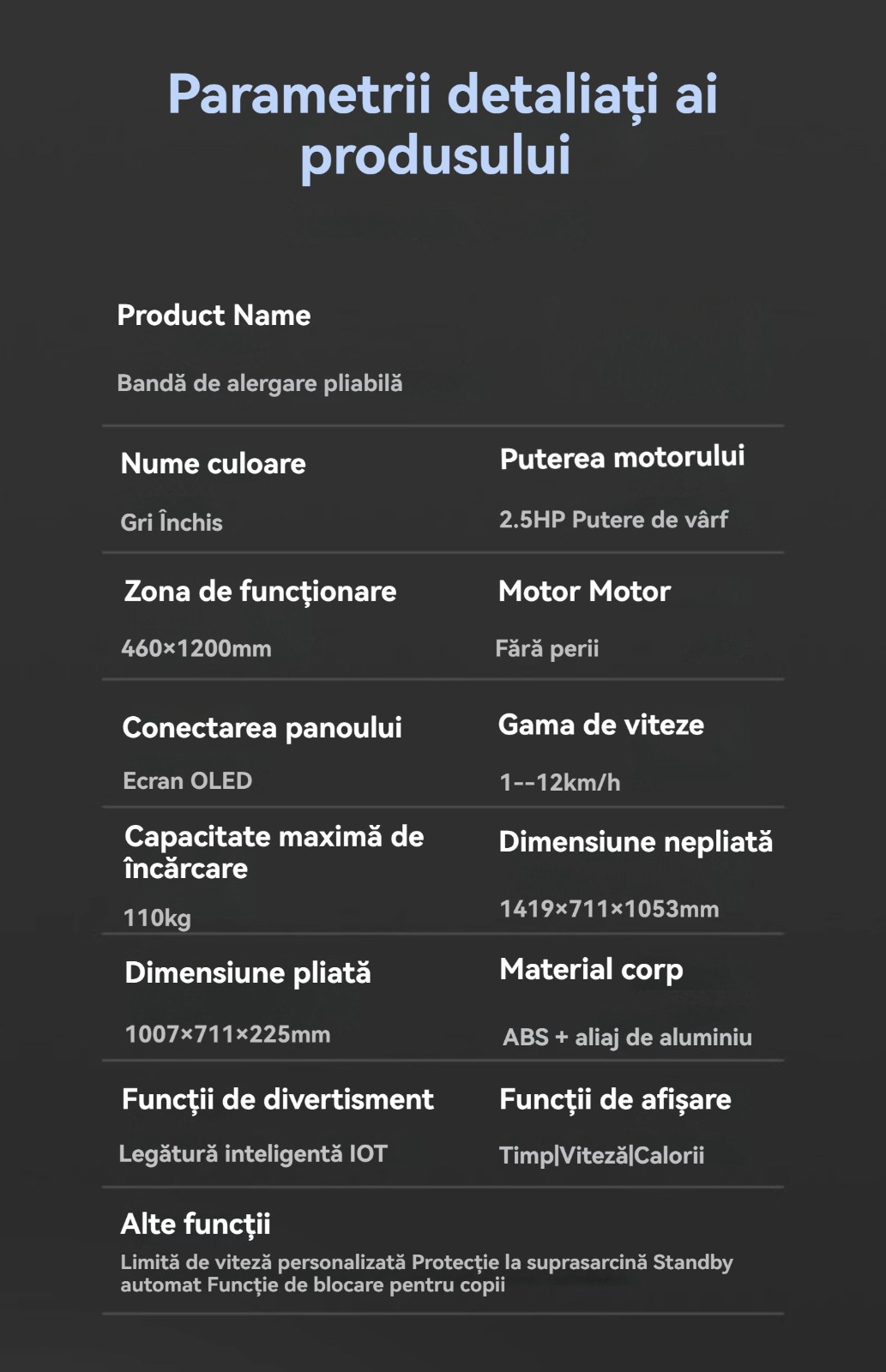
Task: Select the "Fără perii" value
Action: [x=546, y=648]
